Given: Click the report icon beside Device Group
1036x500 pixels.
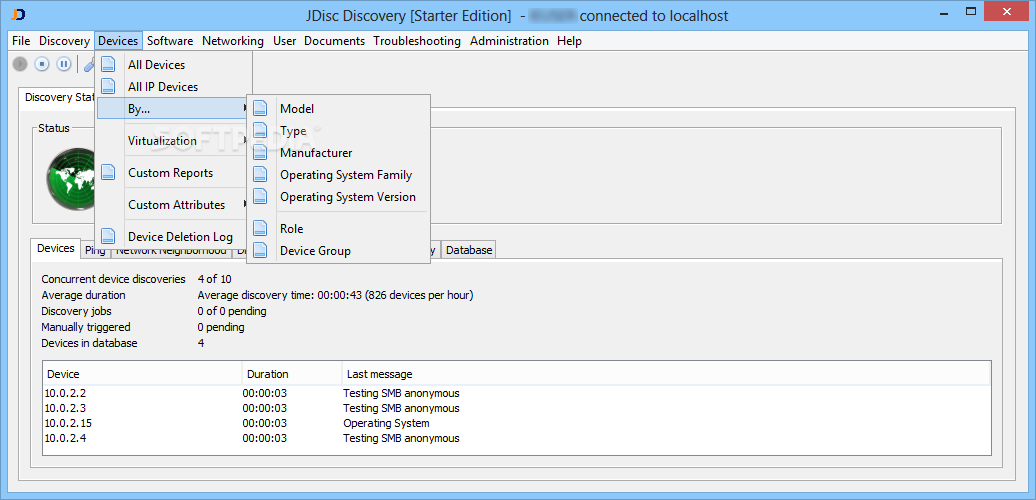Looking at the screenshot, I should pos(260,251).
